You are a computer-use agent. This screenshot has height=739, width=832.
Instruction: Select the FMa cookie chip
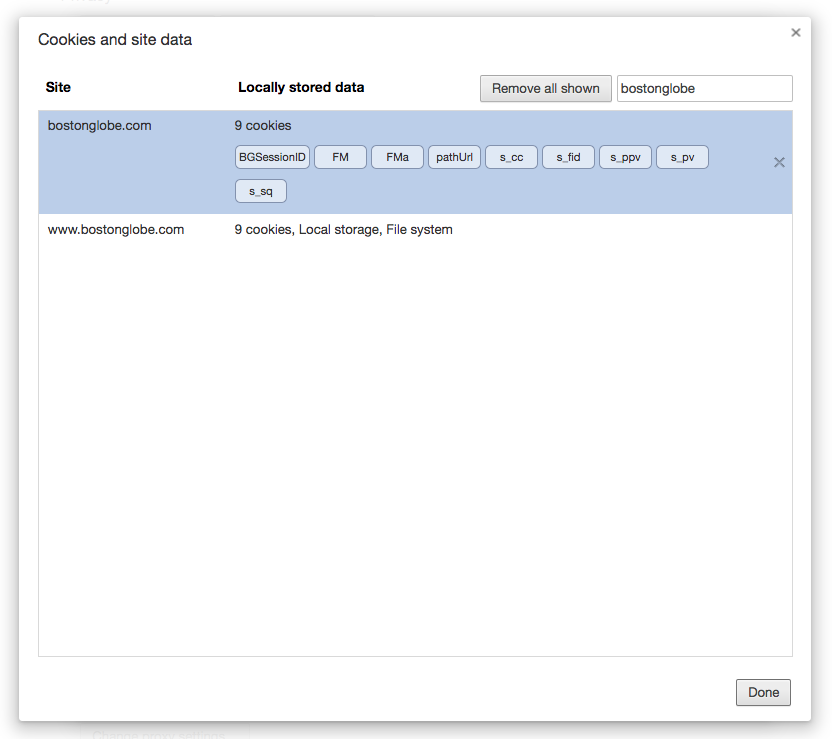click(x=397, y=157)
